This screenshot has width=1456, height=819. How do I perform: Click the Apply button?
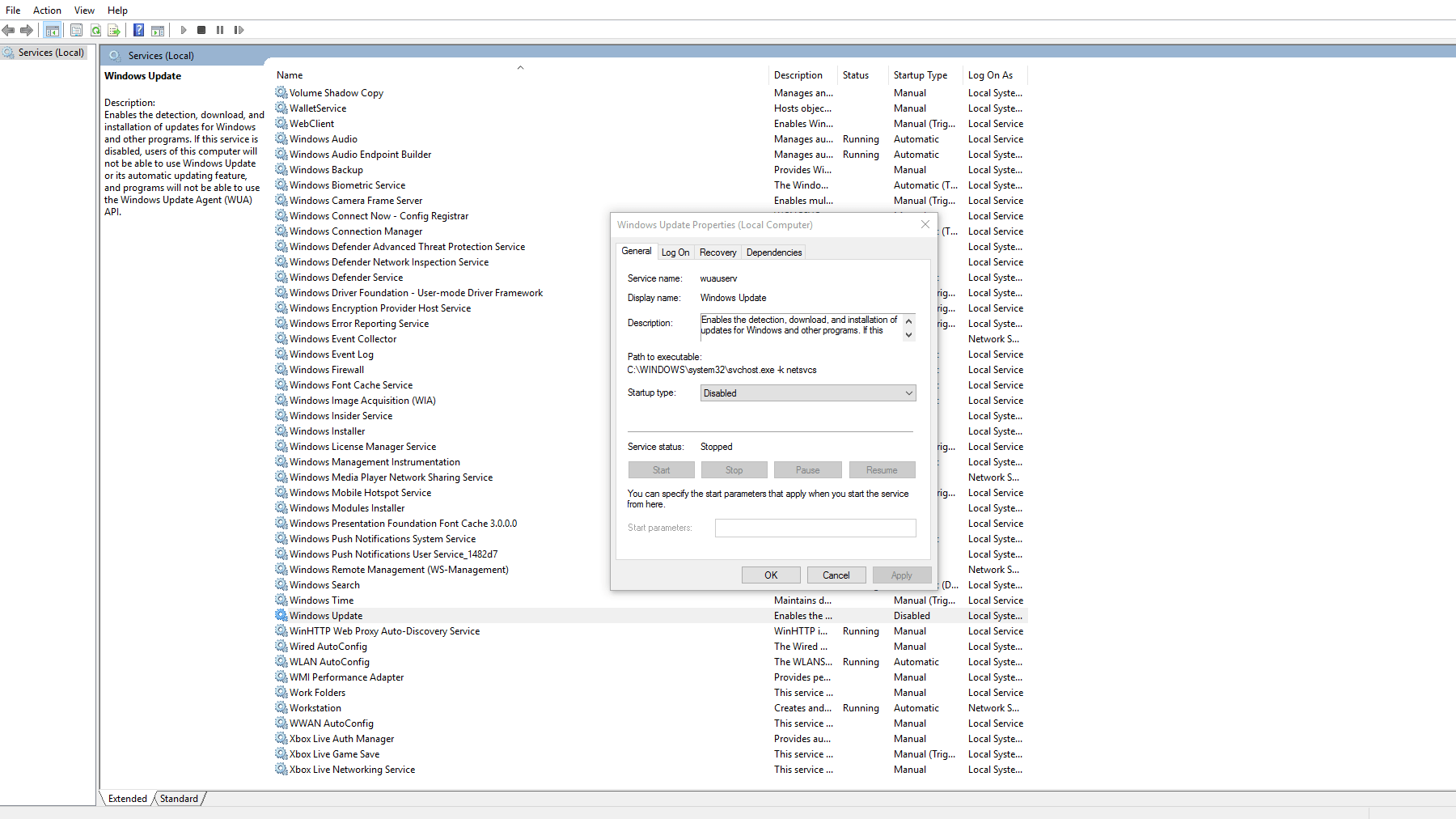902,575
